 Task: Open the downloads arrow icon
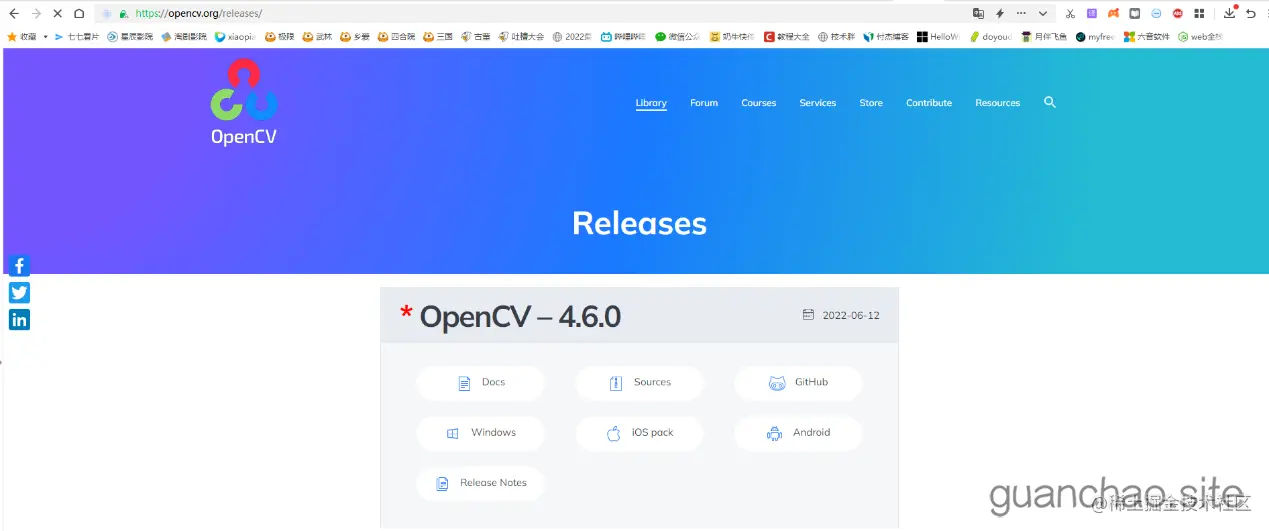tap(1230, 13)
